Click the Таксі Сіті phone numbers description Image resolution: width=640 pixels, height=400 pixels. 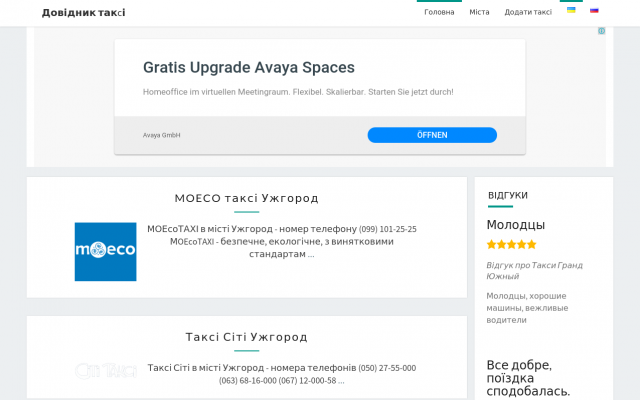[x=282, y=374]
